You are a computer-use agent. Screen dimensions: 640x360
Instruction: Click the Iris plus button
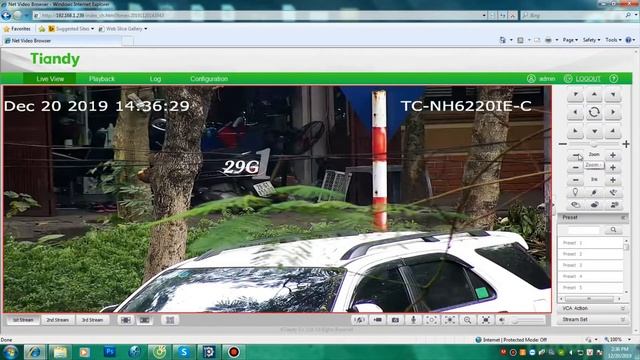pos(613,180)
